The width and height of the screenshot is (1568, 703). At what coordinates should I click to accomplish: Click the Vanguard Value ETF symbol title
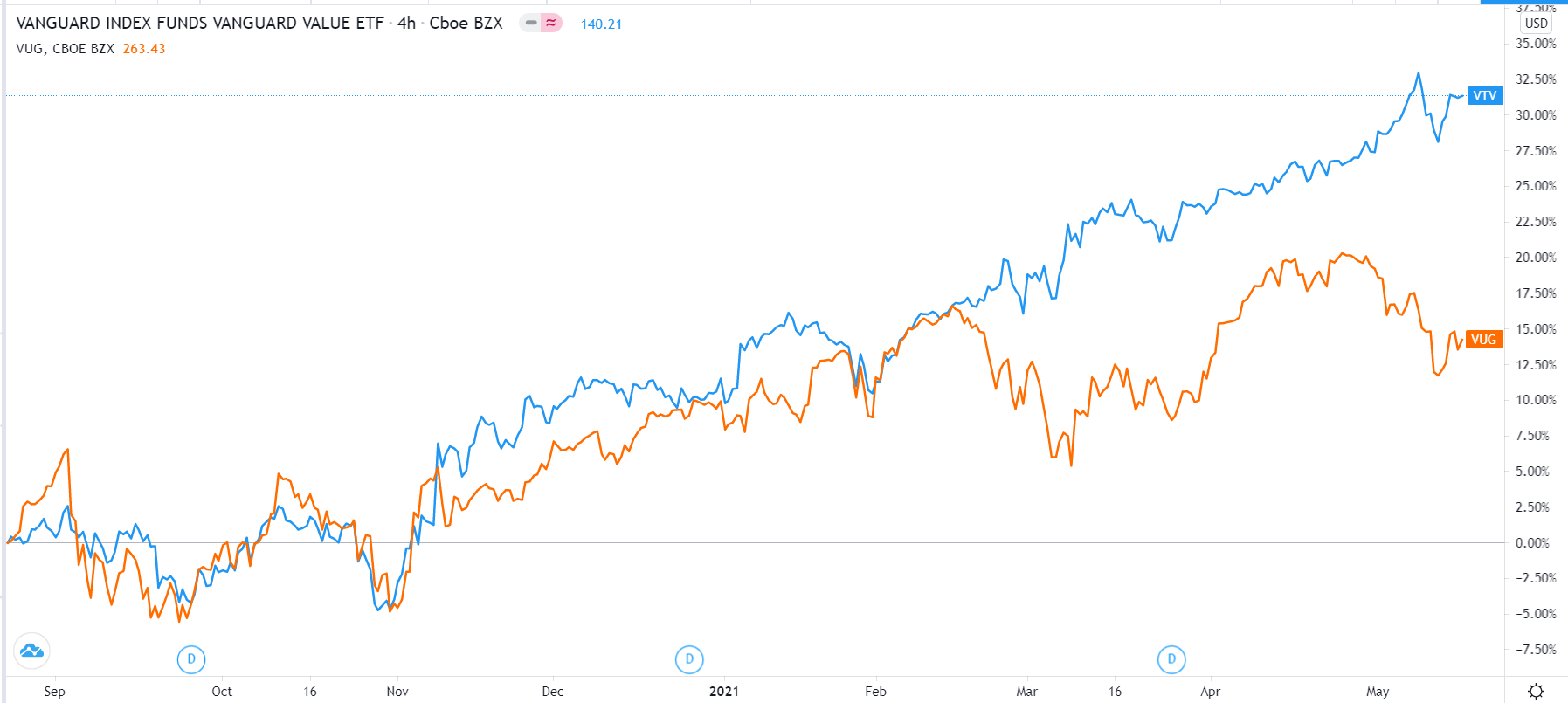click(200, 24)
